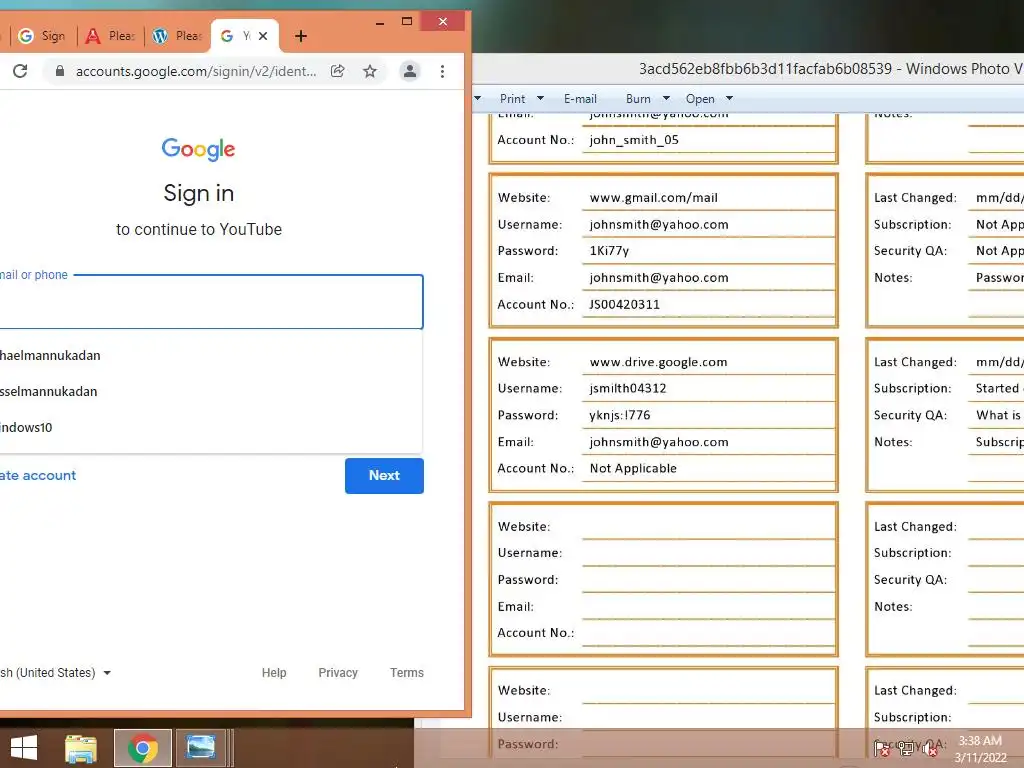Open the Chrome profile avatar
The width and height of the screenshot is (1024, 768).
[409, 71]
